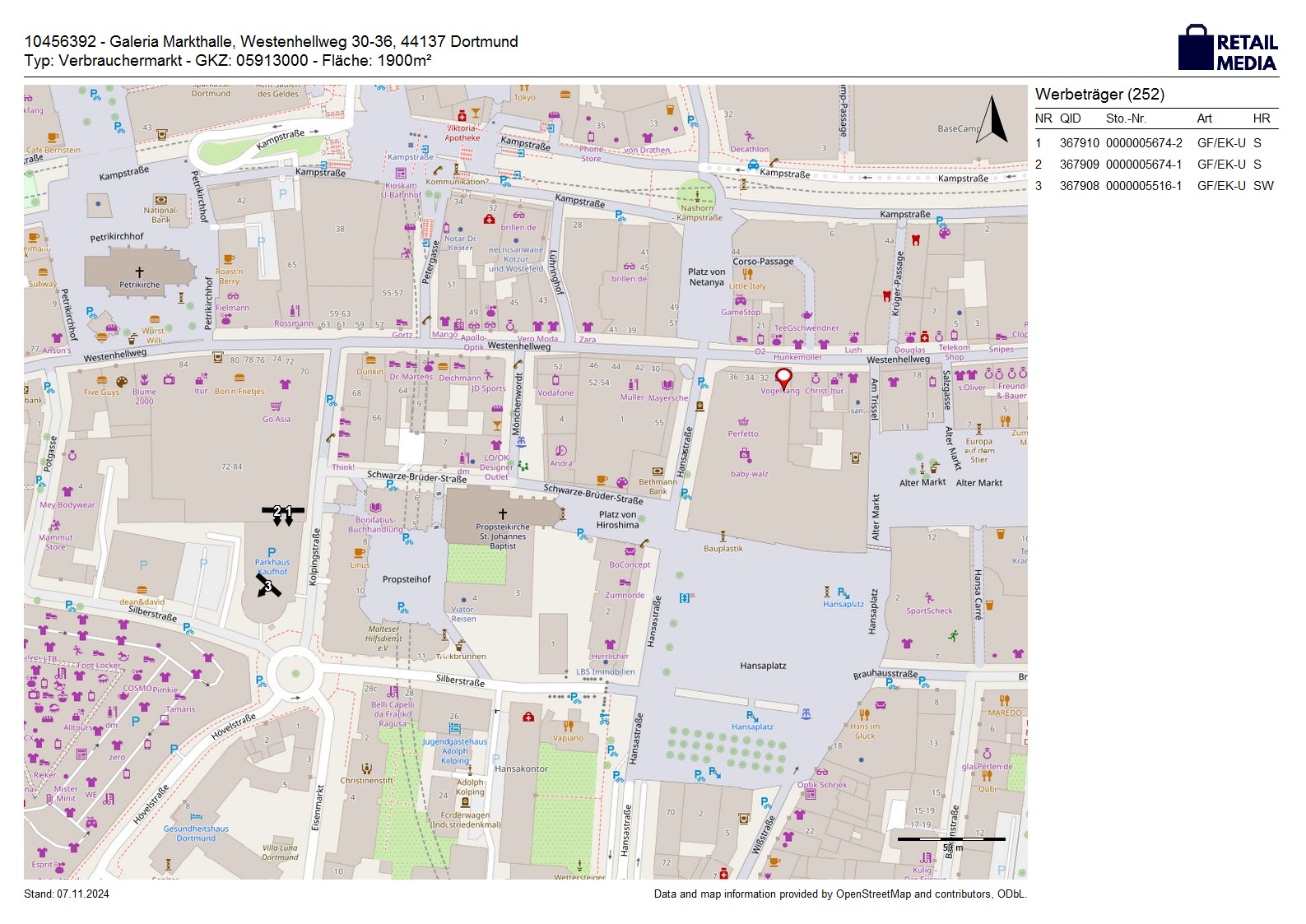This screenshot has width=1306, height=924.
Task: Click the Platz von Netanya label
Action: [x=706, y=277]
